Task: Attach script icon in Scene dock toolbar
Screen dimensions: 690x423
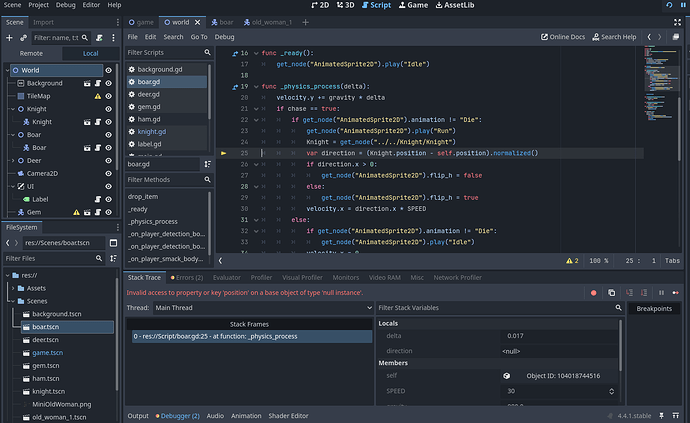Action: (x=99, y=38)
